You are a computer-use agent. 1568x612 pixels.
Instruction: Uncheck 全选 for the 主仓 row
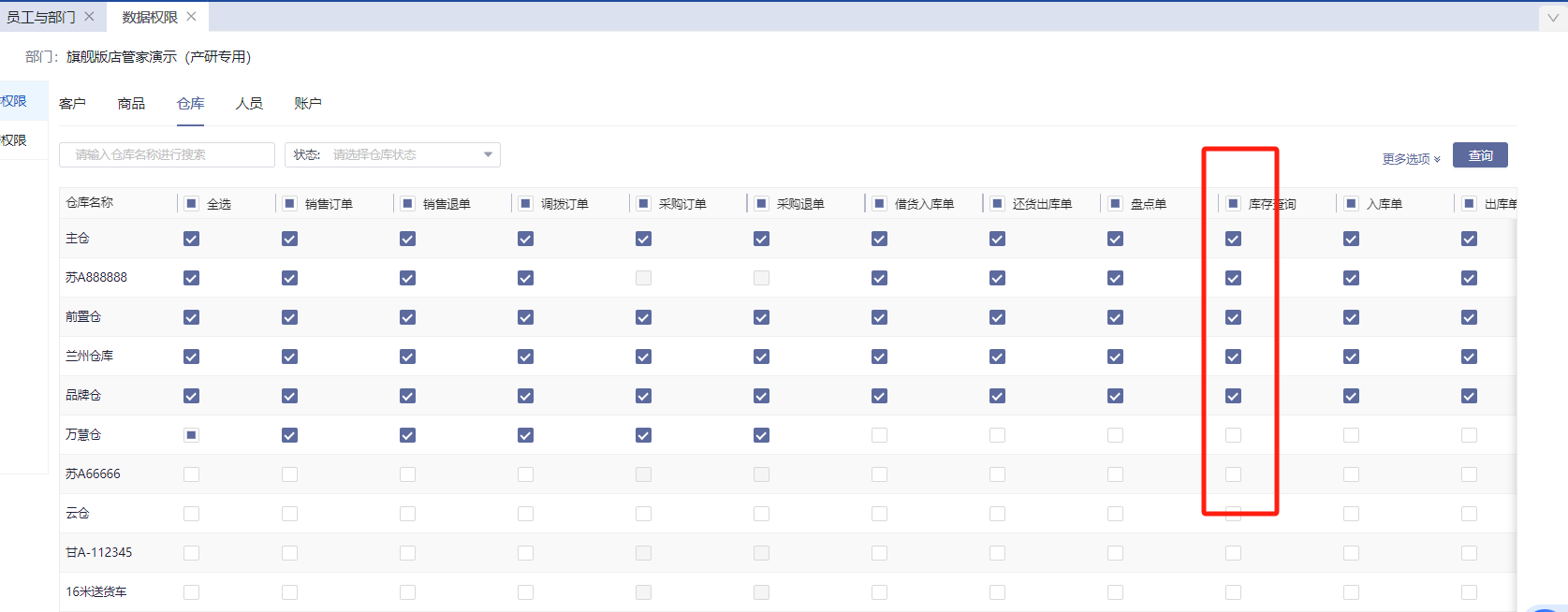click(x=191, y=239)
